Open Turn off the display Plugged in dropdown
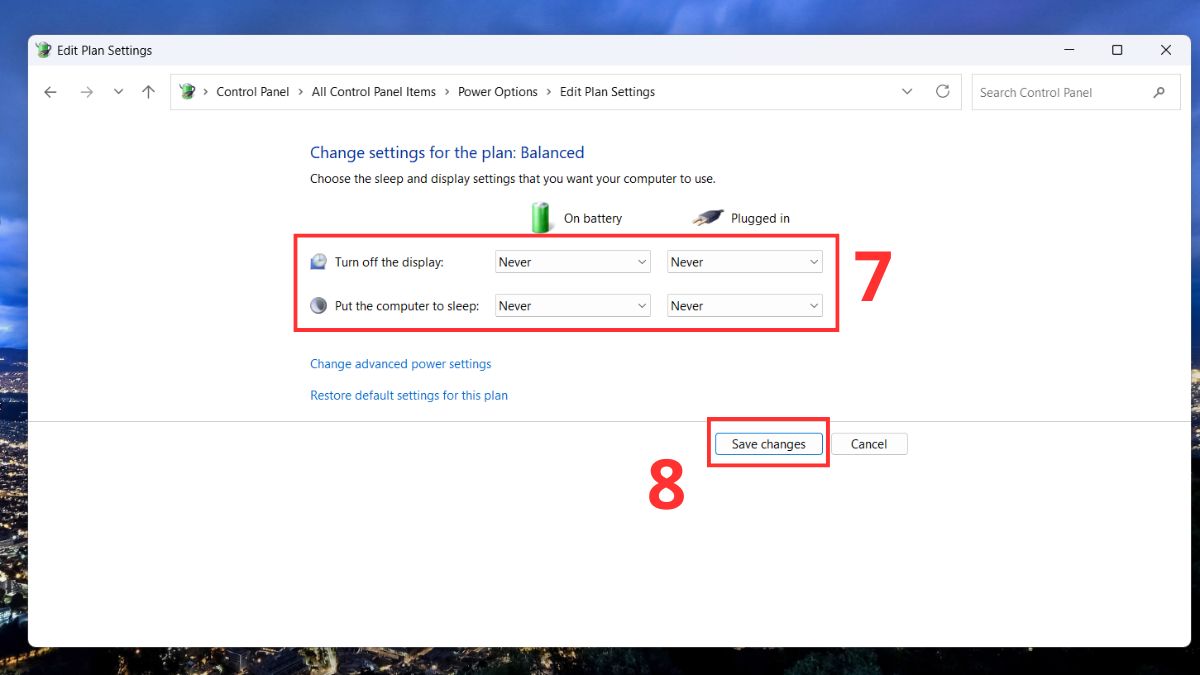Screen dimensions: 1200x675 [x=745, y=262]
